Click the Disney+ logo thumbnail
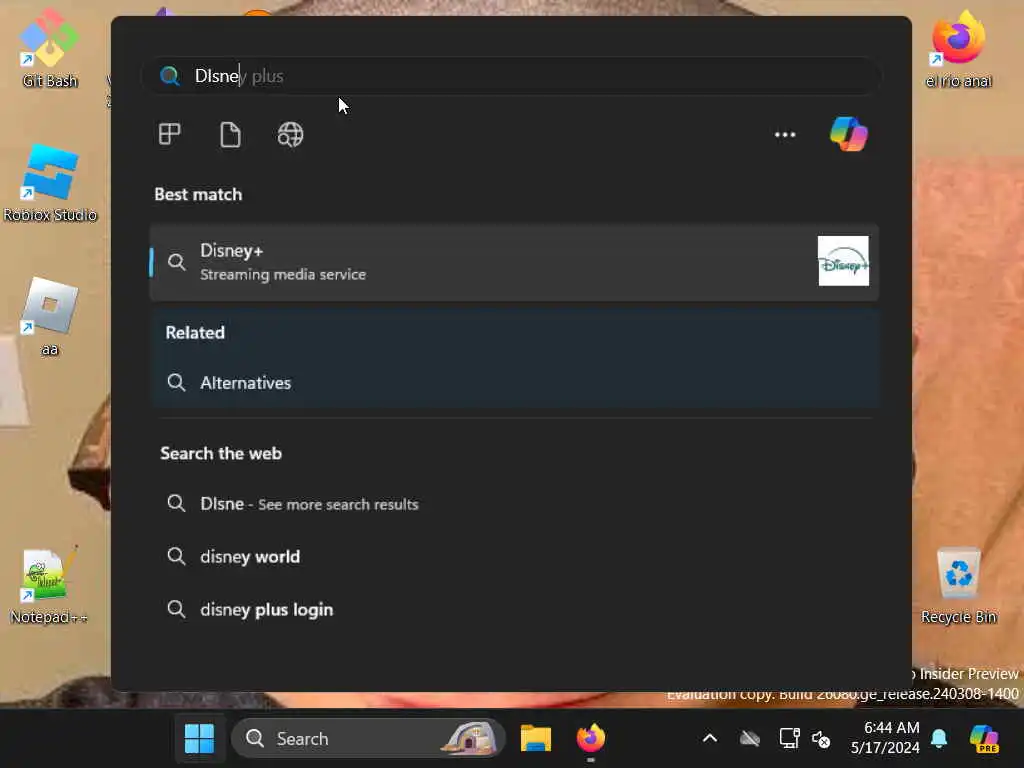Image resolution: width=1024 pixels, height=768 pixels. [843, 261]
